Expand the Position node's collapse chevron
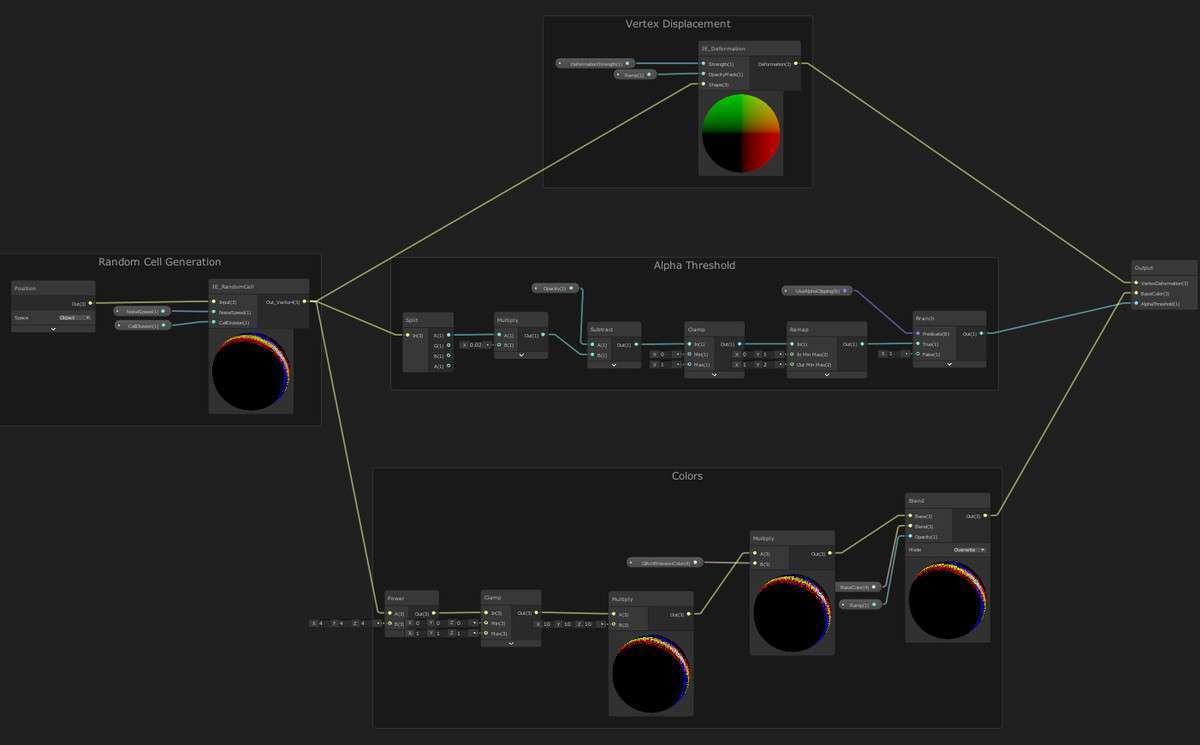 [54, 327]
